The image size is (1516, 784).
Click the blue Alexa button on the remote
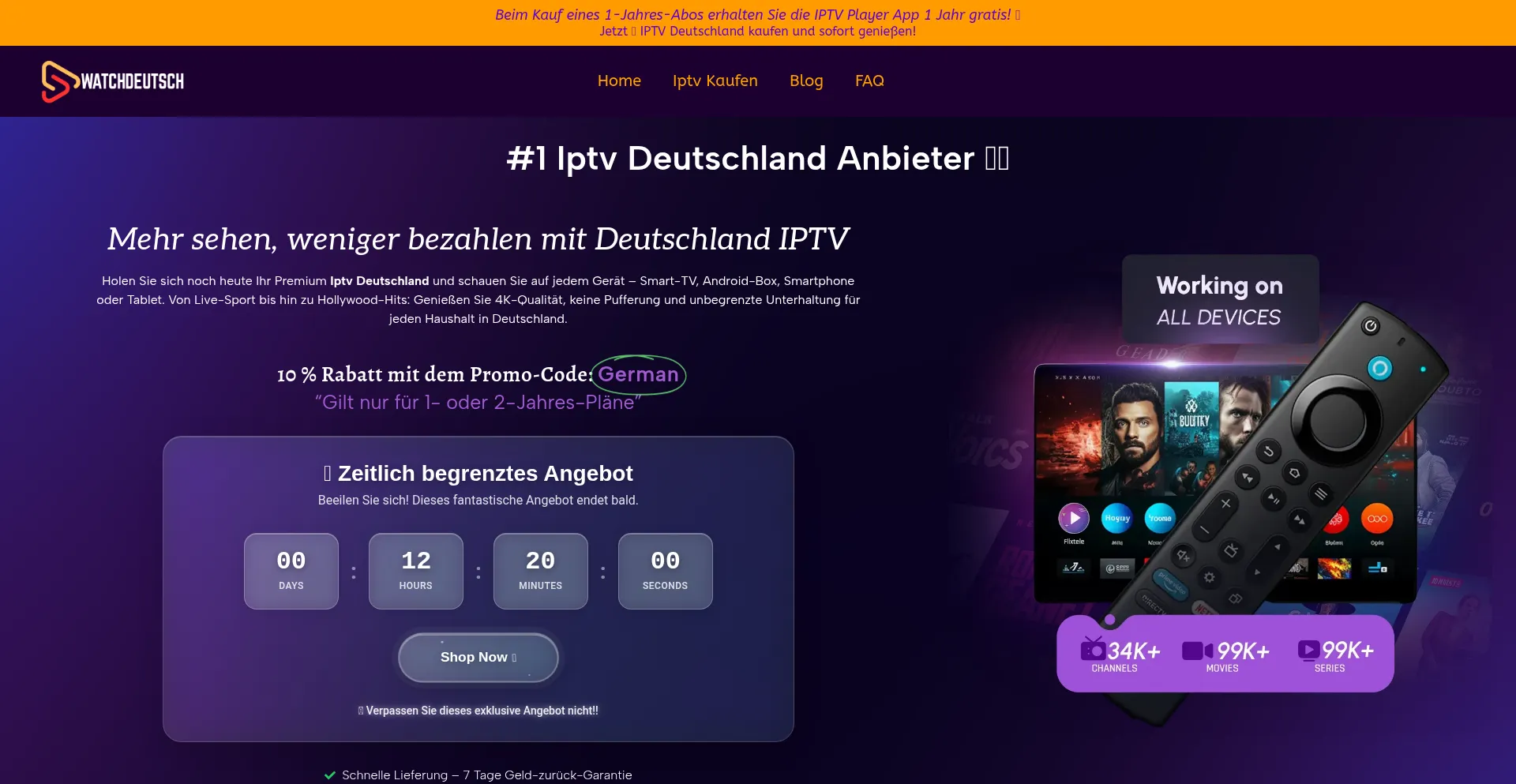[1379, 368]
